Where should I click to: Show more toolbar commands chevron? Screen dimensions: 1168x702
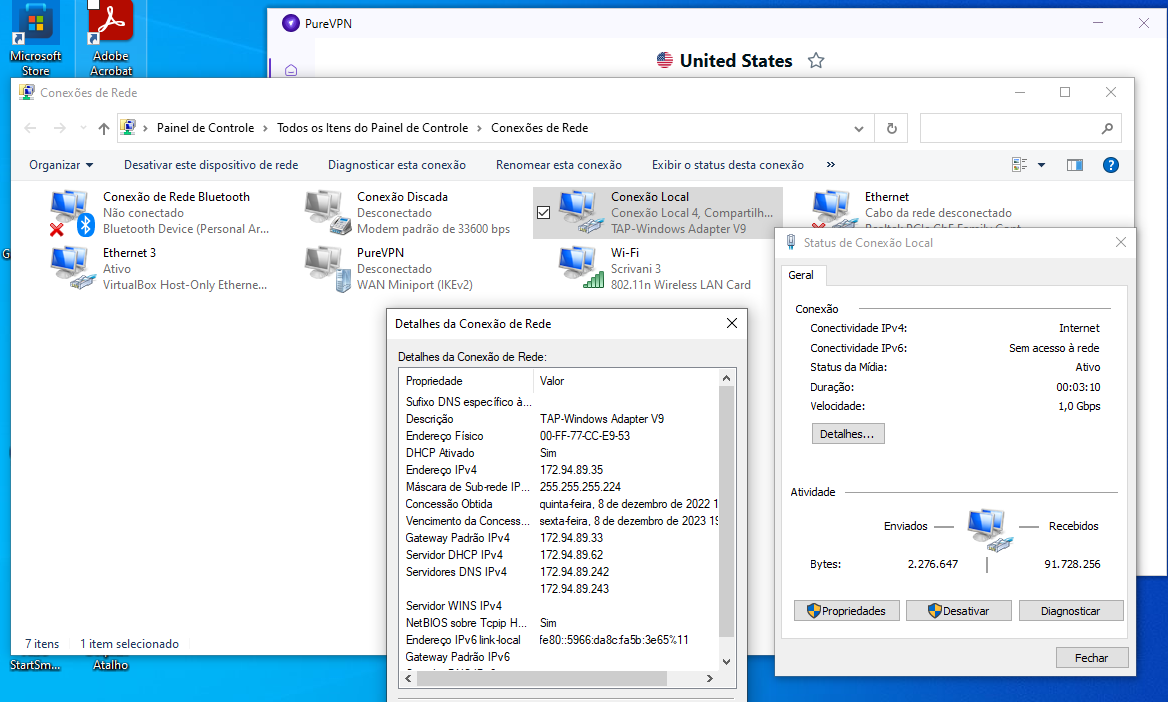[x=831, y=165]
